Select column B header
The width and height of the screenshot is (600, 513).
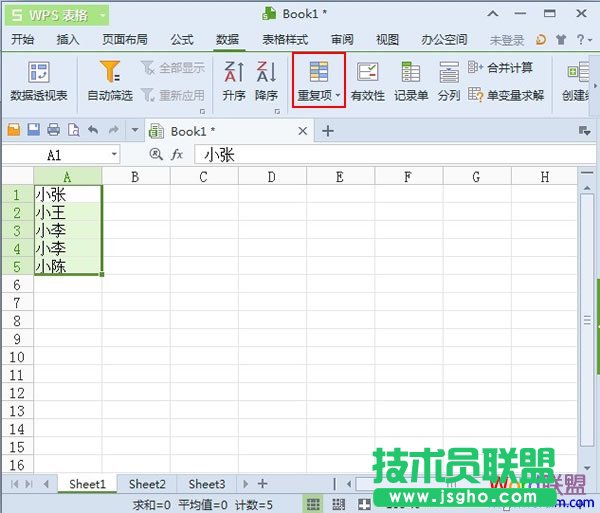pos(135,177)
